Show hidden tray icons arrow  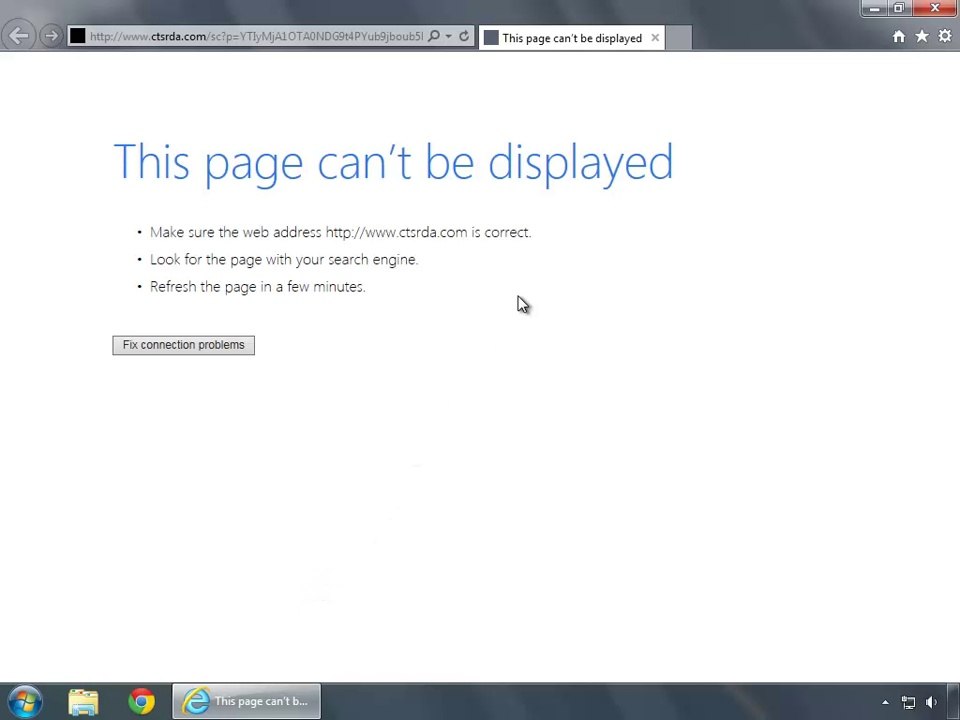885,702
